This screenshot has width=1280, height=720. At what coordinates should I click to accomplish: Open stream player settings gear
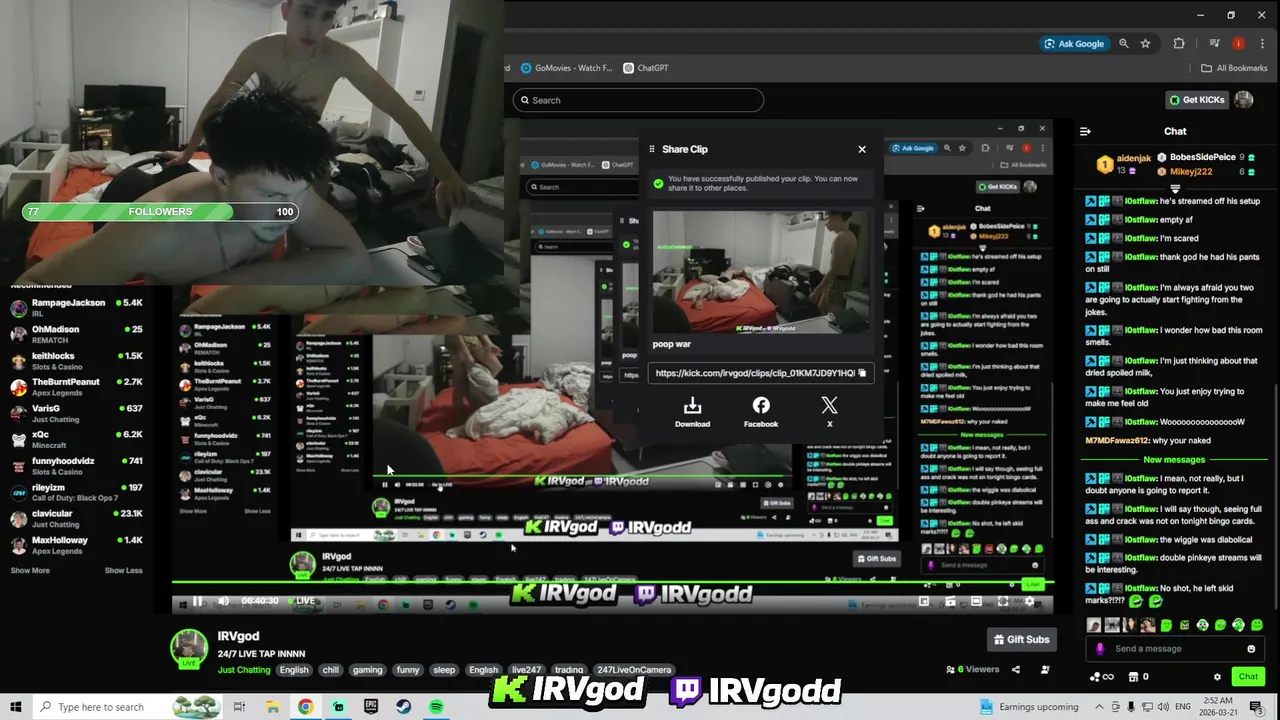click(1029, 601)
